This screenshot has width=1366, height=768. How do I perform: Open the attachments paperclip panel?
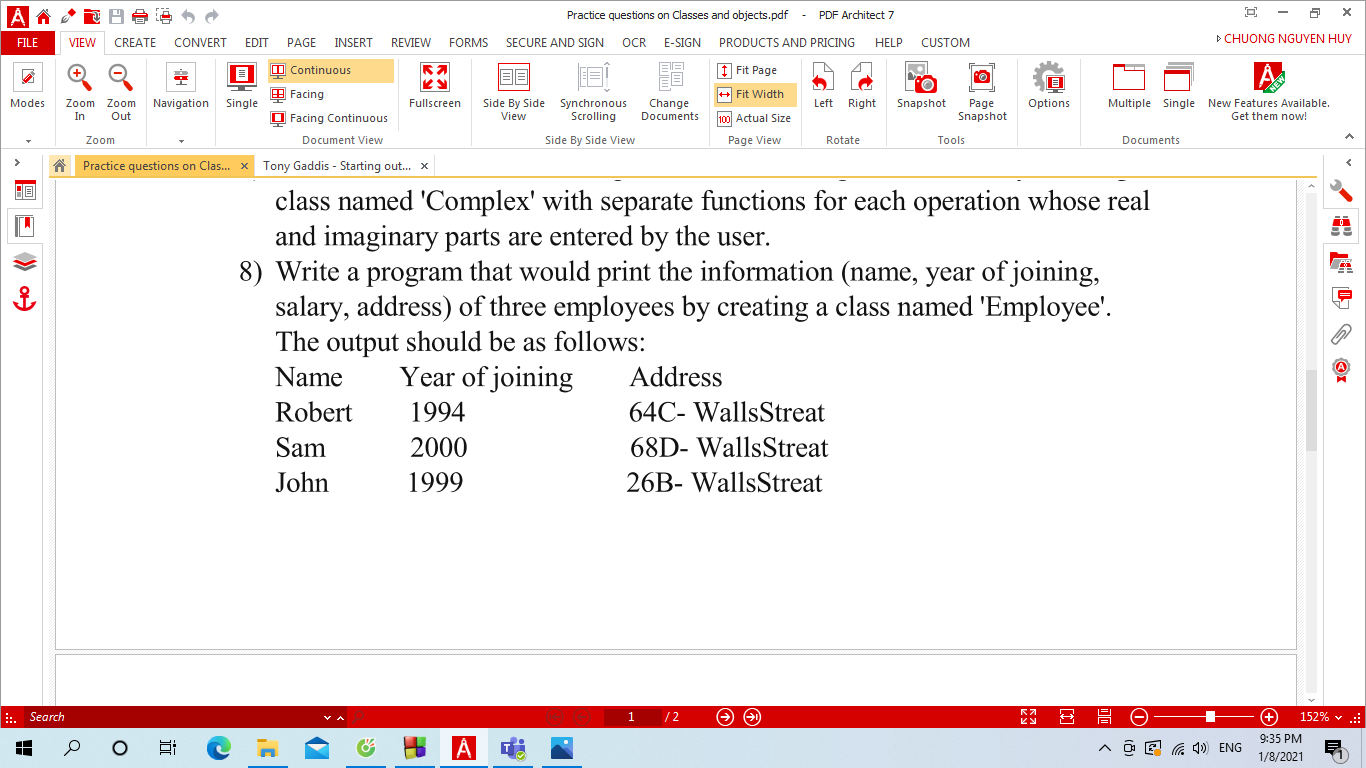point(1341,333)
